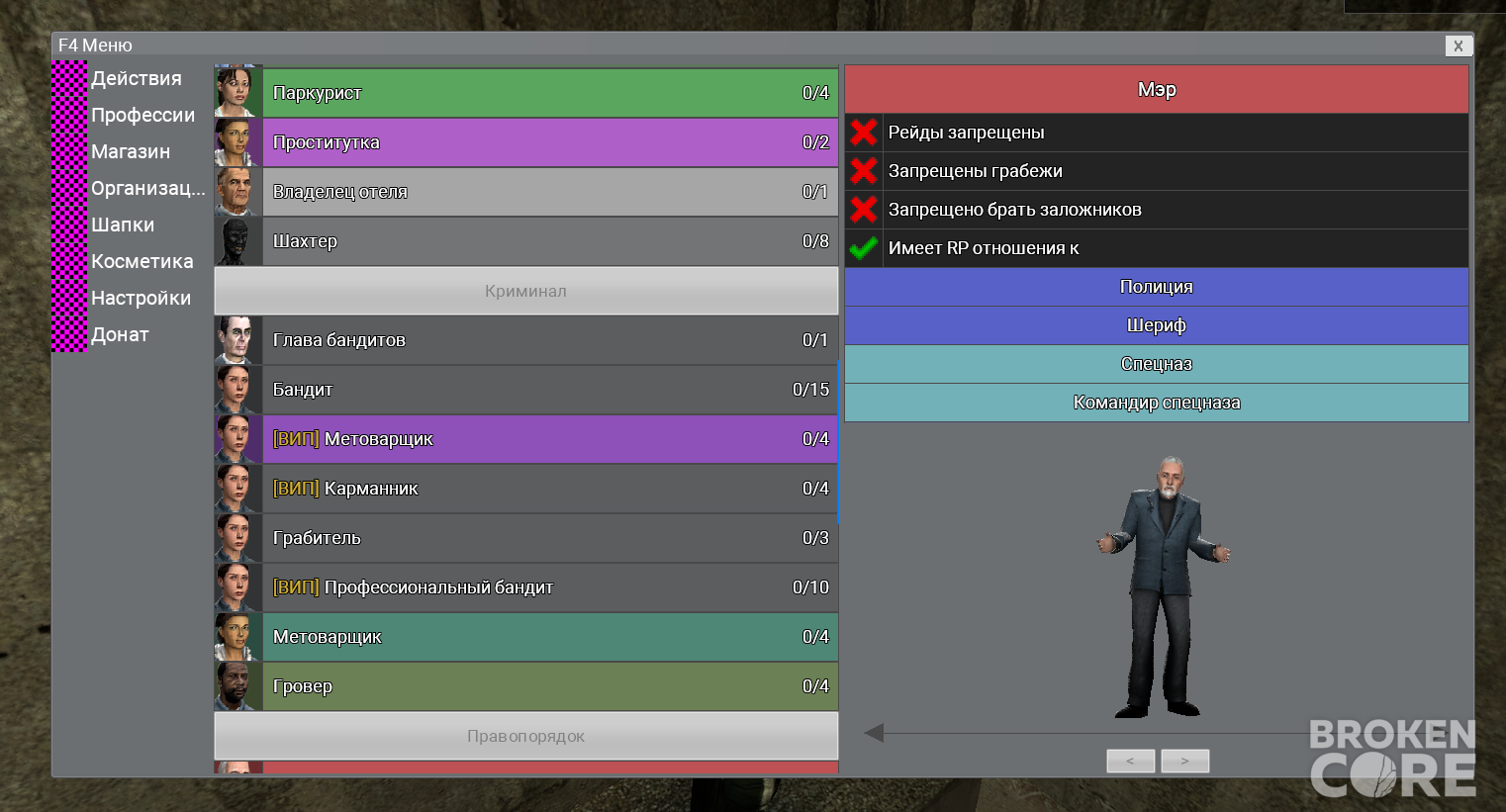Click the Глава бандитов portrait
The height and width of the screenshot is (812, 1506).
(x=238, y=340)
